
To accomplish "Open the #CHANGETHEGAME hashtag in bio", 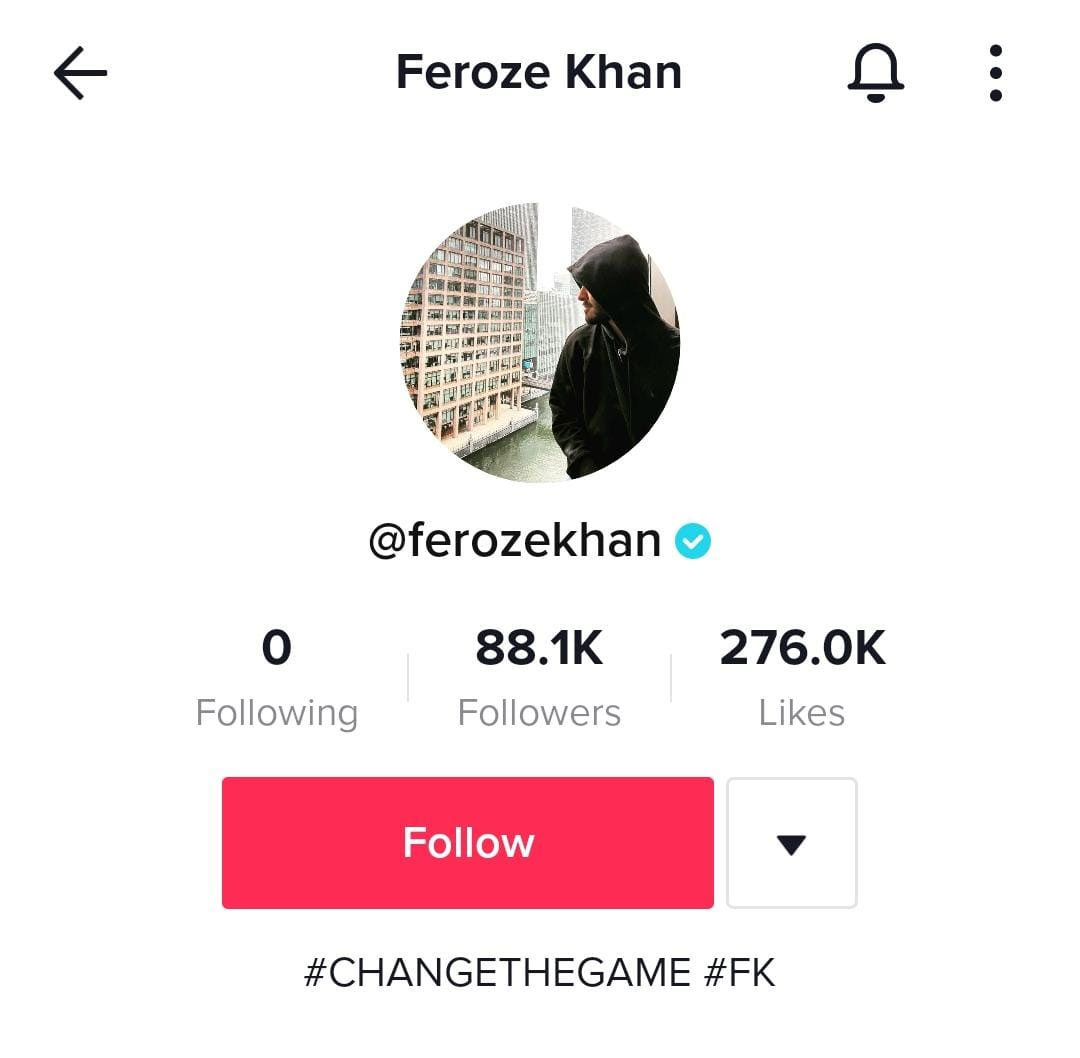I will point(497,973).
